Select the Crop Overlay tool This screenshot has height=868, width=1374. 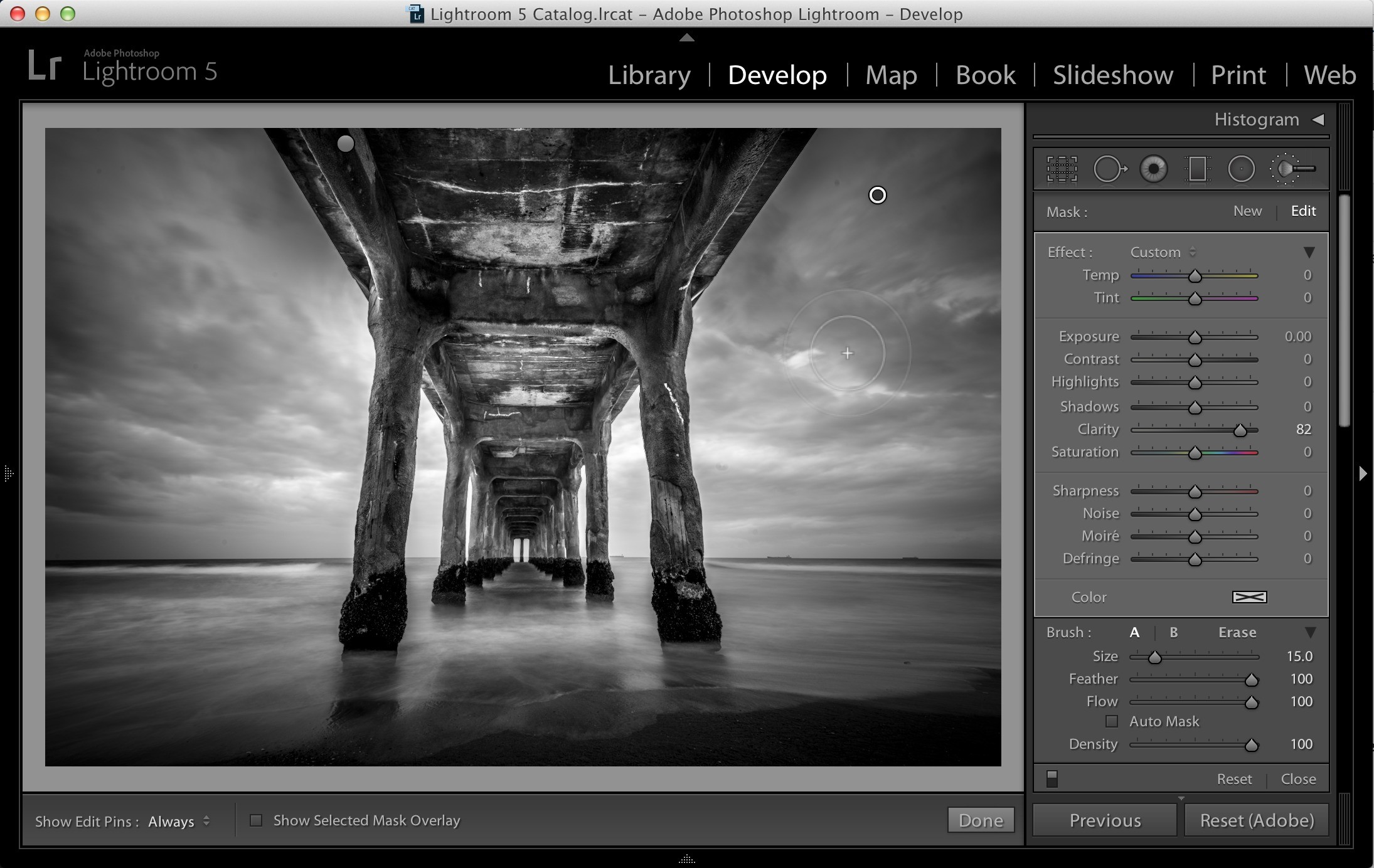tap(1062, 169)
